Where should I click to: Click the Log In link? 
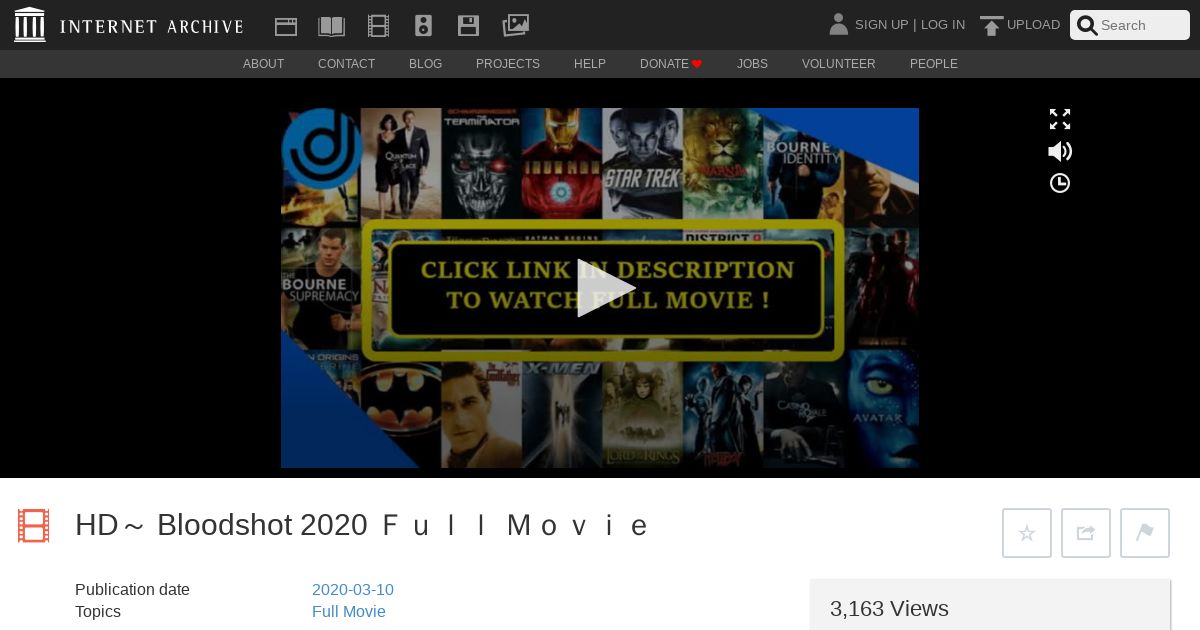pyautogui.click(x=943, y=25)
